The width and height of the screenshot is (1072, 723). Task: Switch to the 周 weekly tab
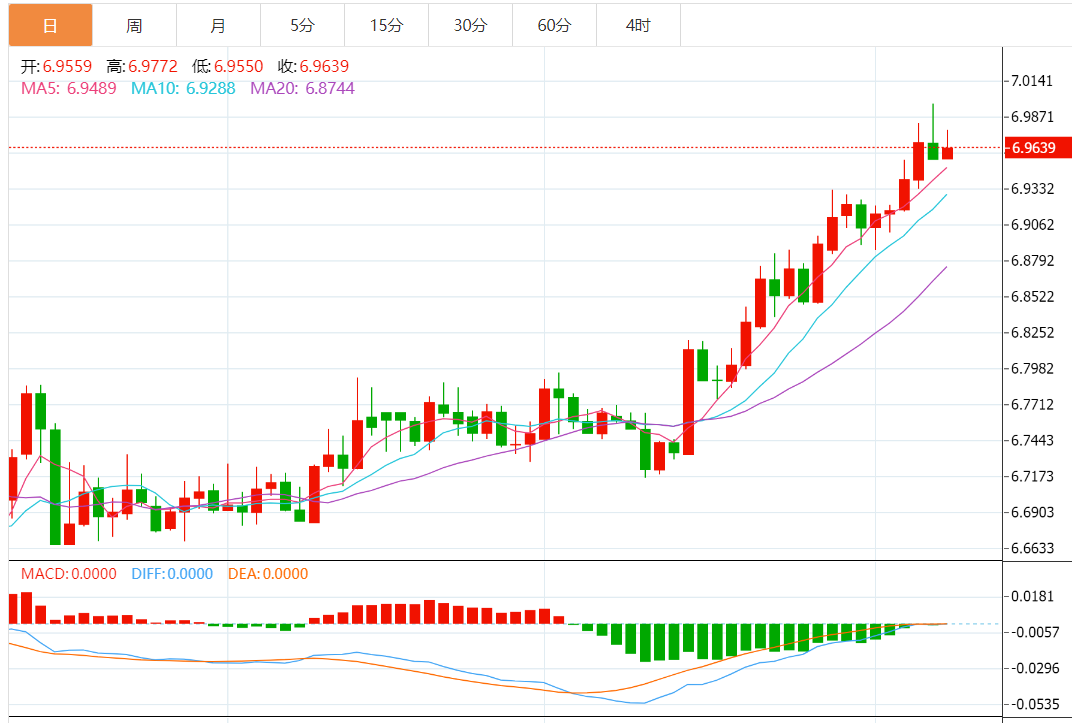135,25
